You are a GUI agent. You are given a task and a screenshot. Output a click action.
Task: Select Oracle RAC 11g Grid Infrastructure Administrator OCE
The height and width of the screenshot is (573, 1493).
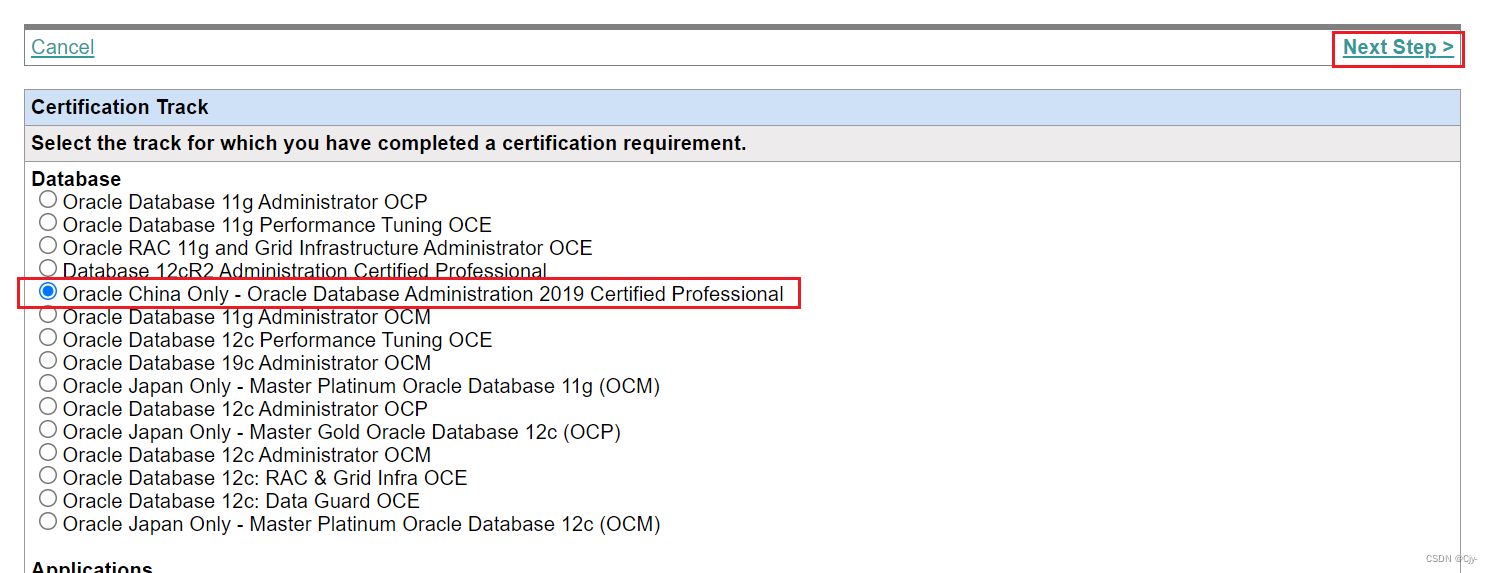coord(48,246)
